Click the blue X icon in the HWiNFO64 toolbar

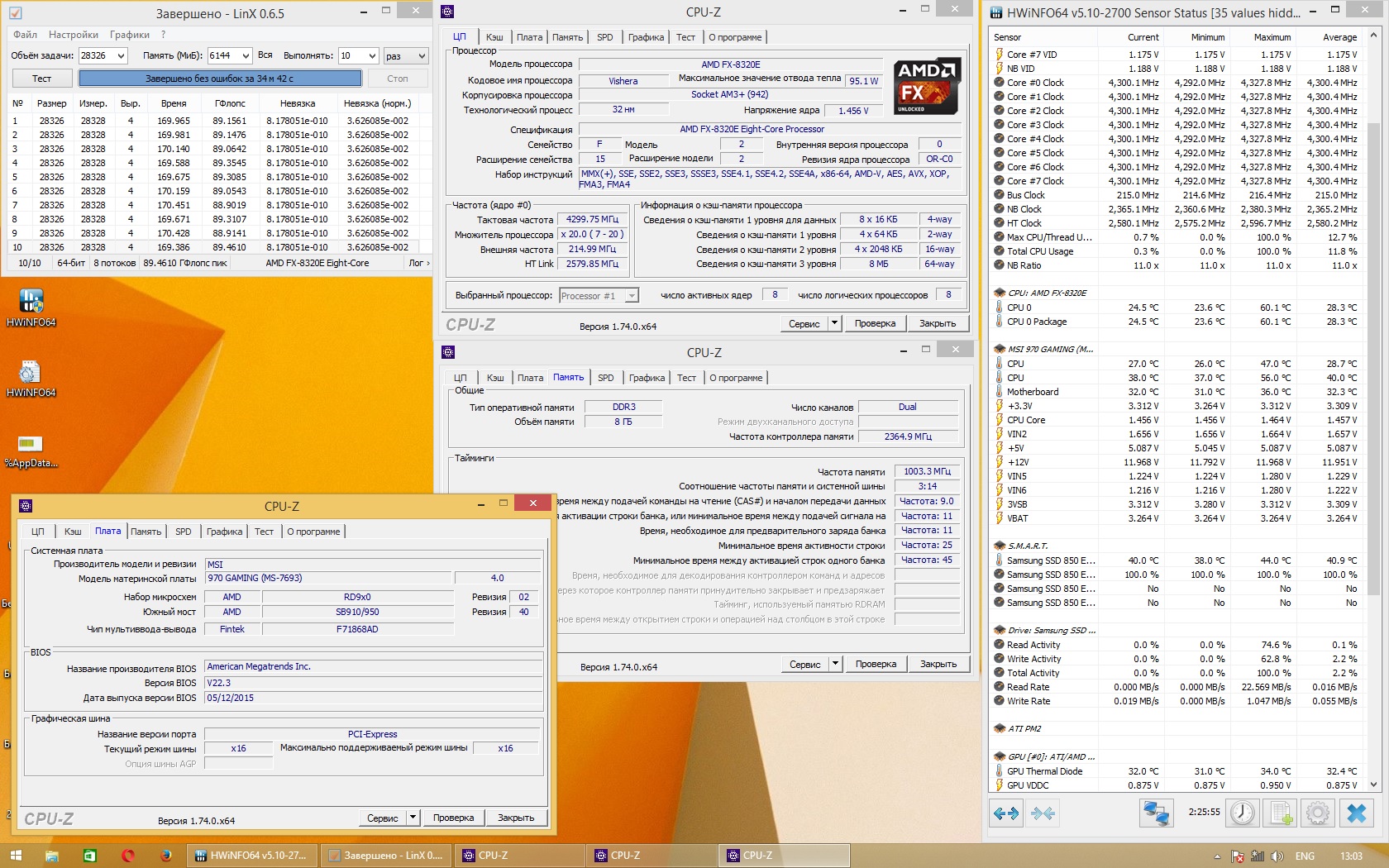[x=1357, y=813]
